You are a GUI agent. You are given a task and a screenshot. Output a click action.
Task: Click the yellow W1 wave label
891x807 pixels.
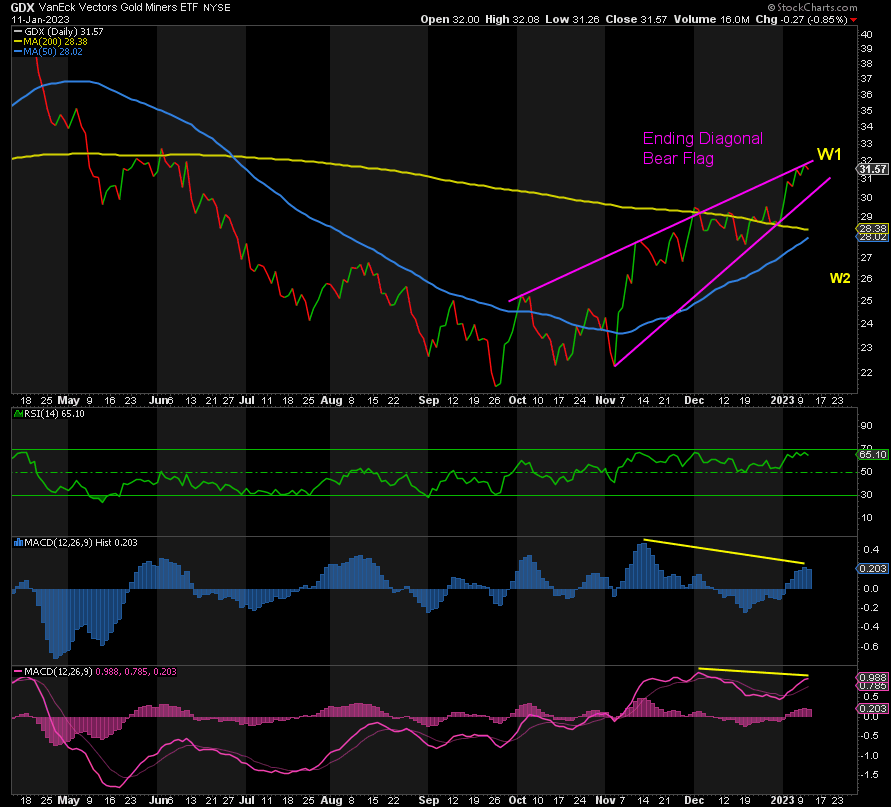click(x=829, y=154)
